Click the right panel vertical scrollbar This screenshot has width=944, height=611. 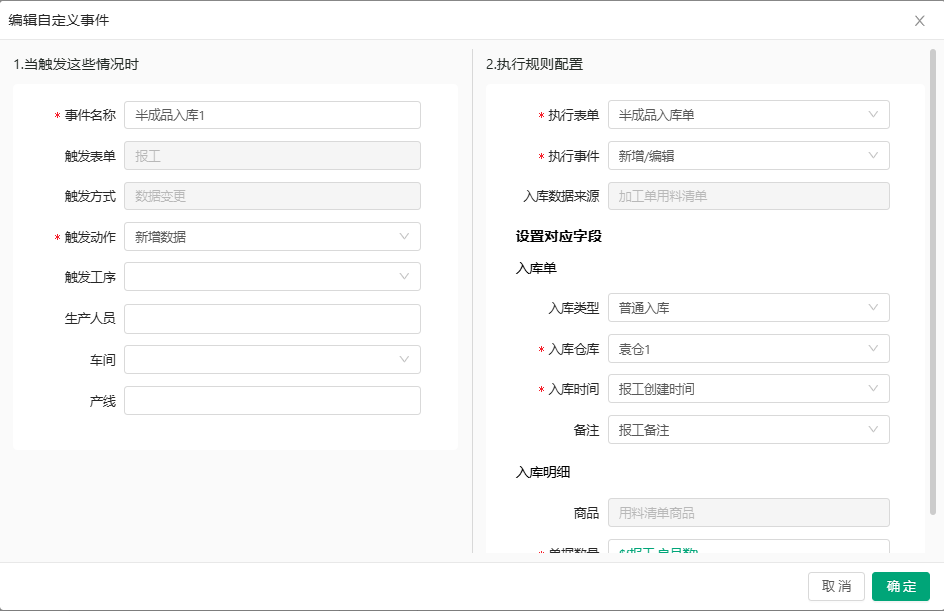pos(933,280)
